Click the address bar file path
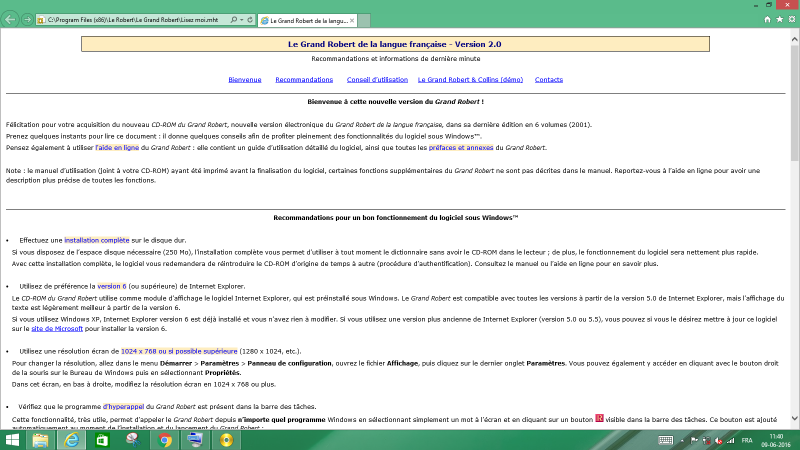Image resolution: width=800 pixels, height=450 pixels. pos(133,20)
